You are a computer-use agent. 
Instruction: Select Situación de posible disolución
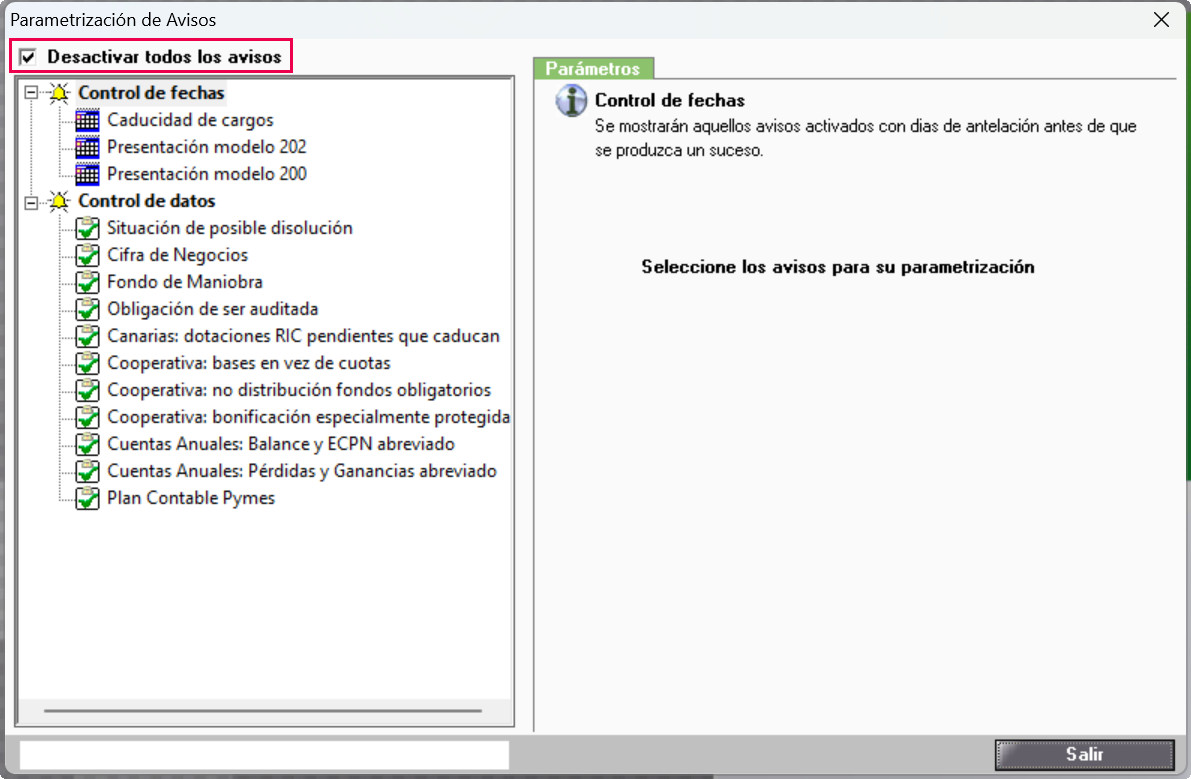(229, 228)
